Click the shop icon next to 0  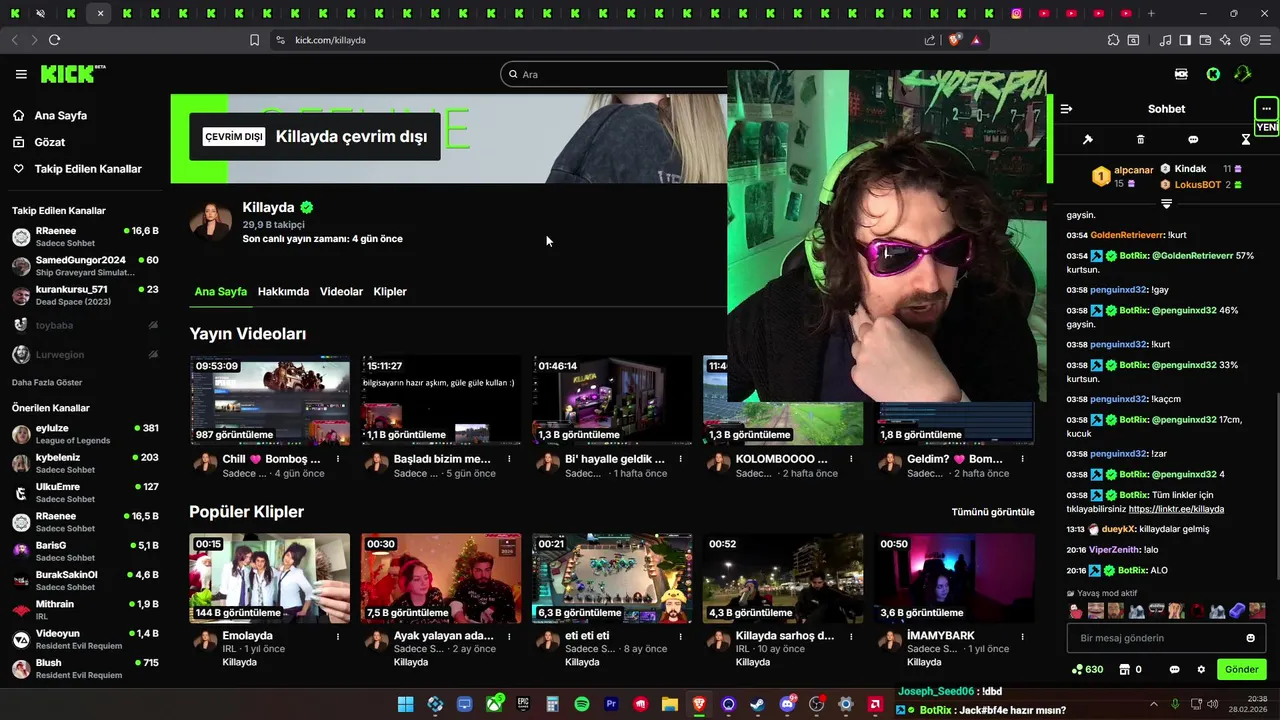point(1124,669)
